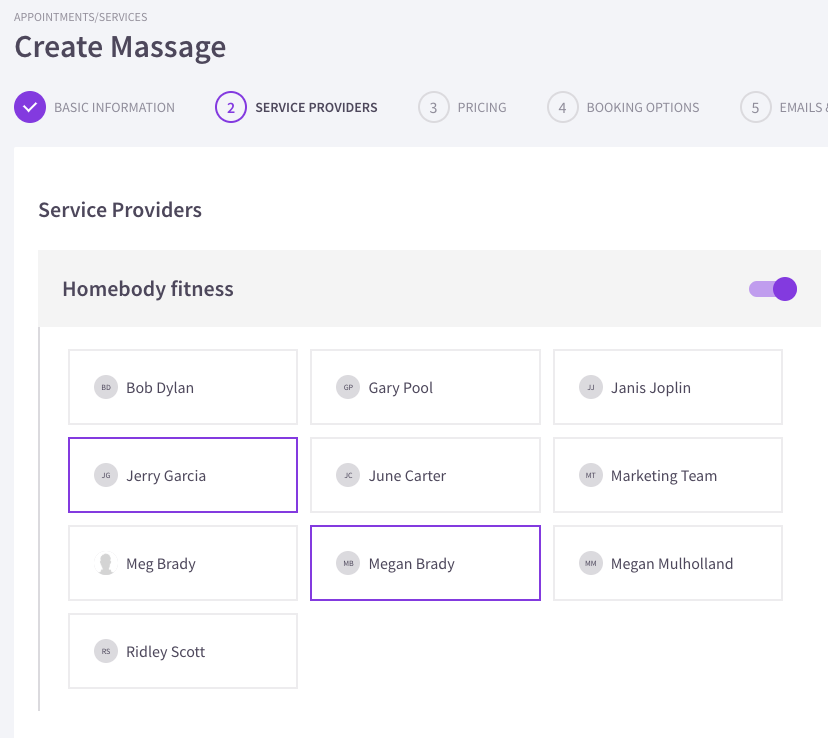The height and width of the screenshot is (738, 828).
Task: Click Jerry Garcia's JG avatar icon
Action: [x=106, y=475]
